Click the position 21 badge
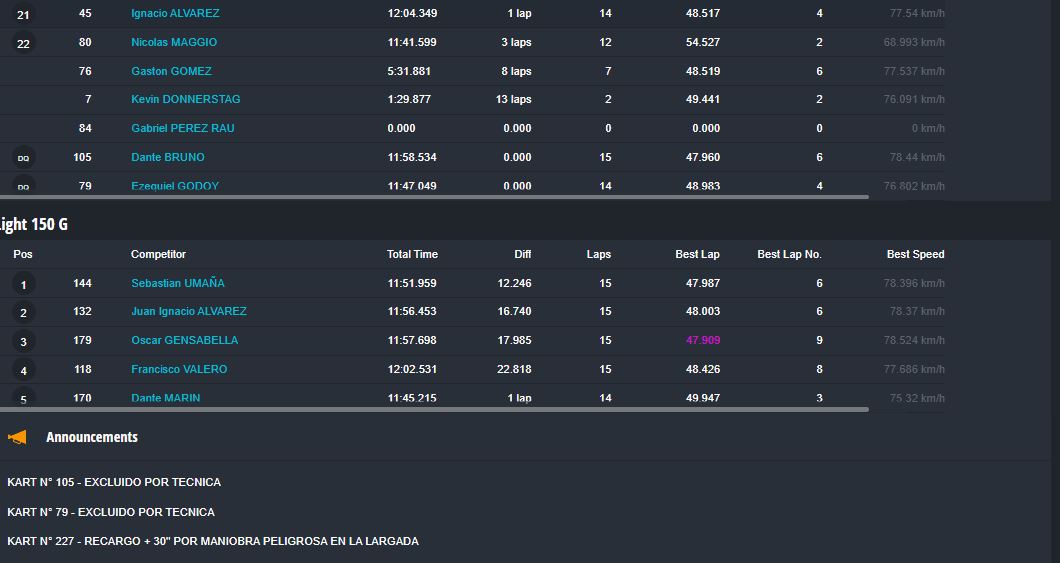1060x563 pixels. (23, 15)
